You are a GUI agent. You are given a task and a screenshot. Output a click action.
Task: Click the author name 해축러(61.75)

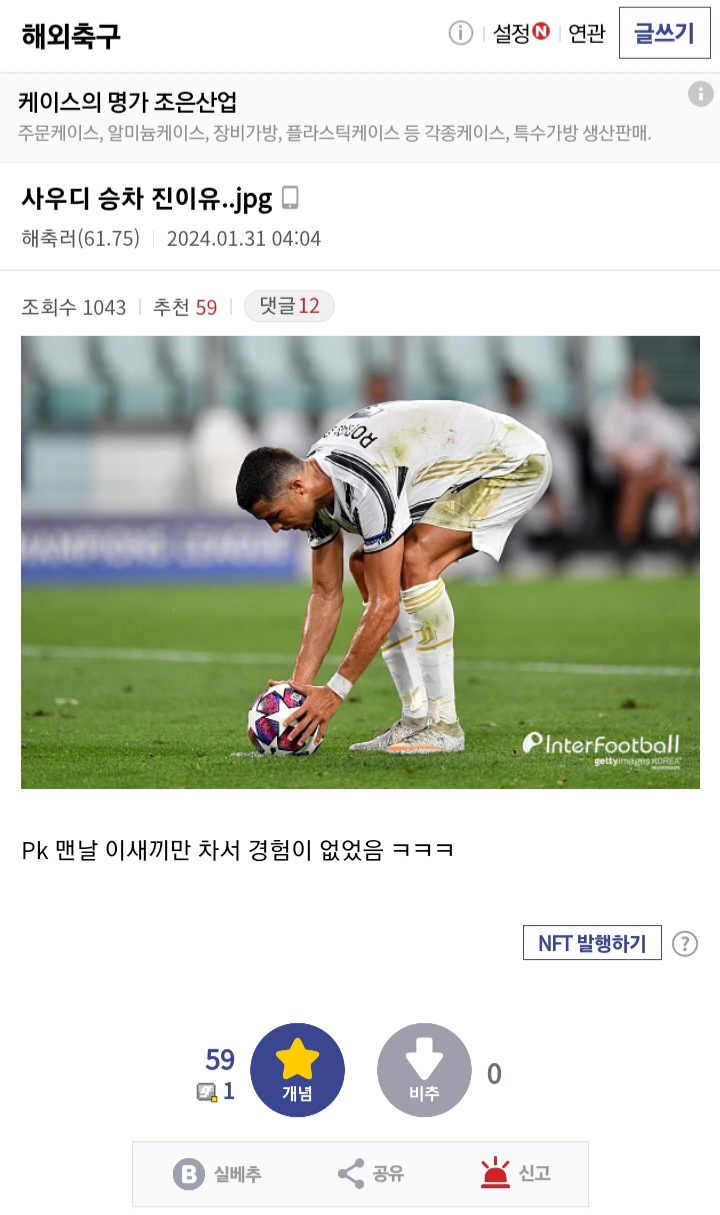(80, 239)
